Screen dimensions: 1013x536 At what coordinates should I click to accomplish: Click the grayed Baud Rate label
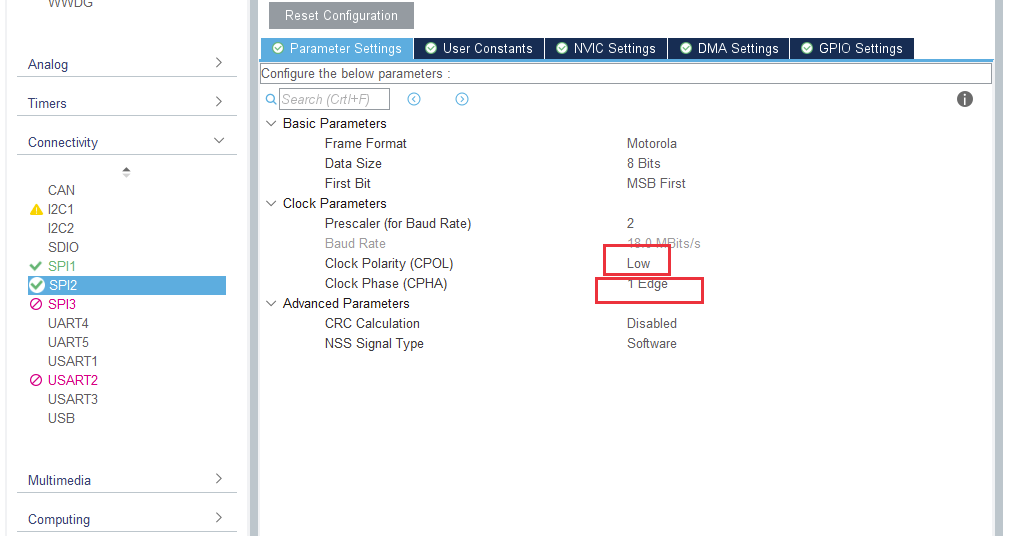pyautogui.click(x=355, y=243)
